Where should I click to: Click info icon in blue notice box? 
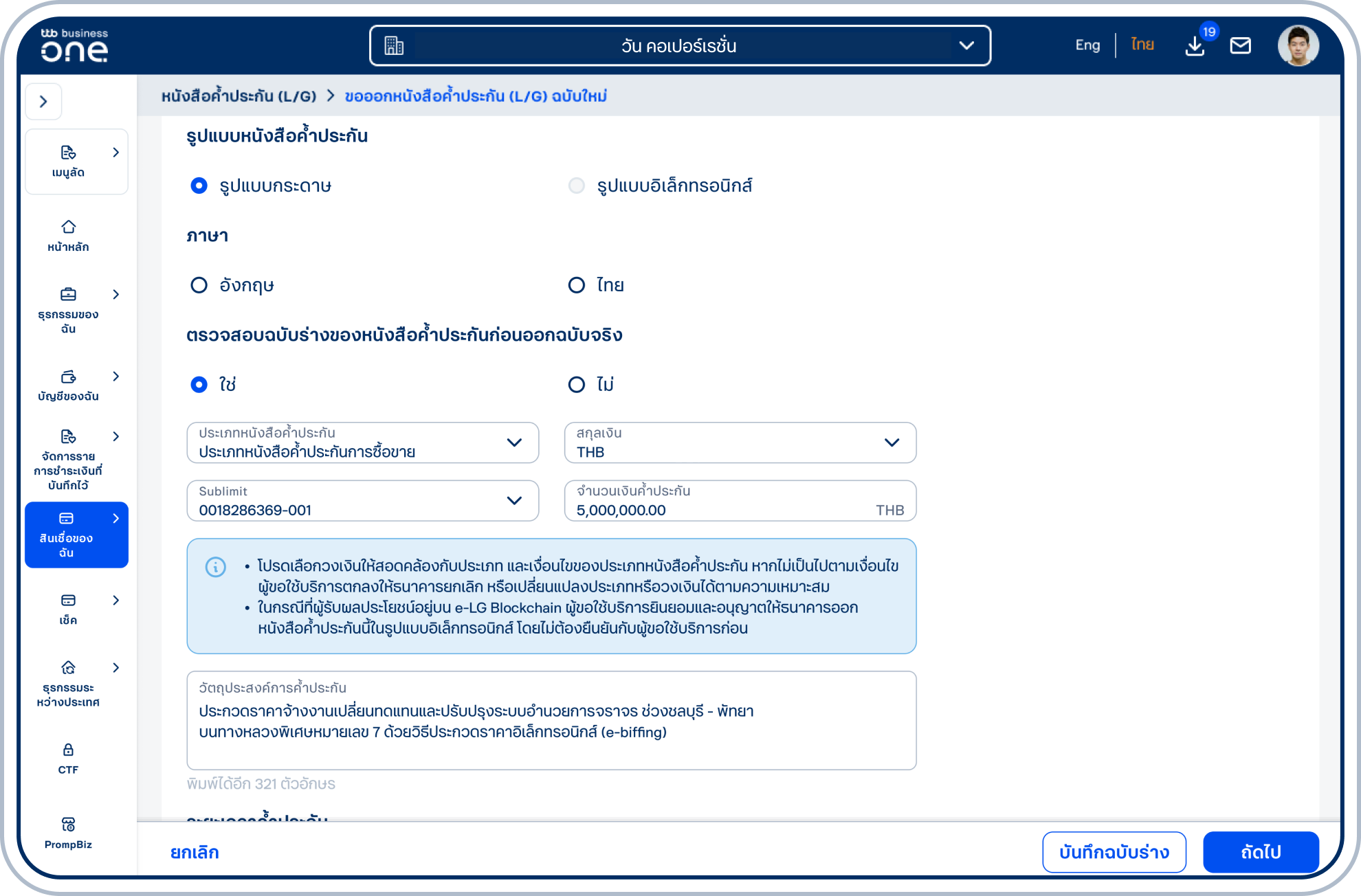215,567
